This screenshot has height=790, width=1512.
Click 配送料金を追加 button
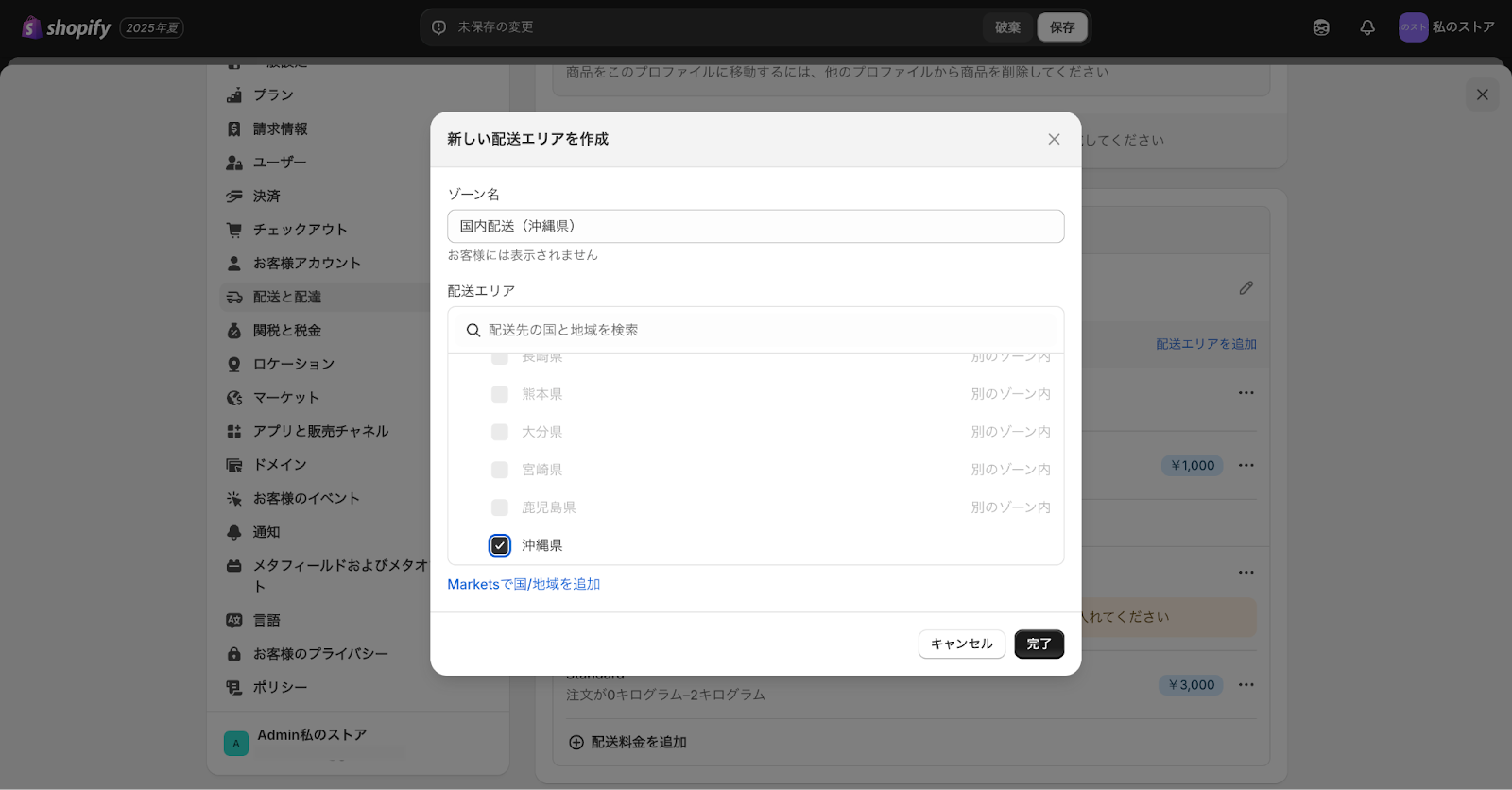coord(627,742)
